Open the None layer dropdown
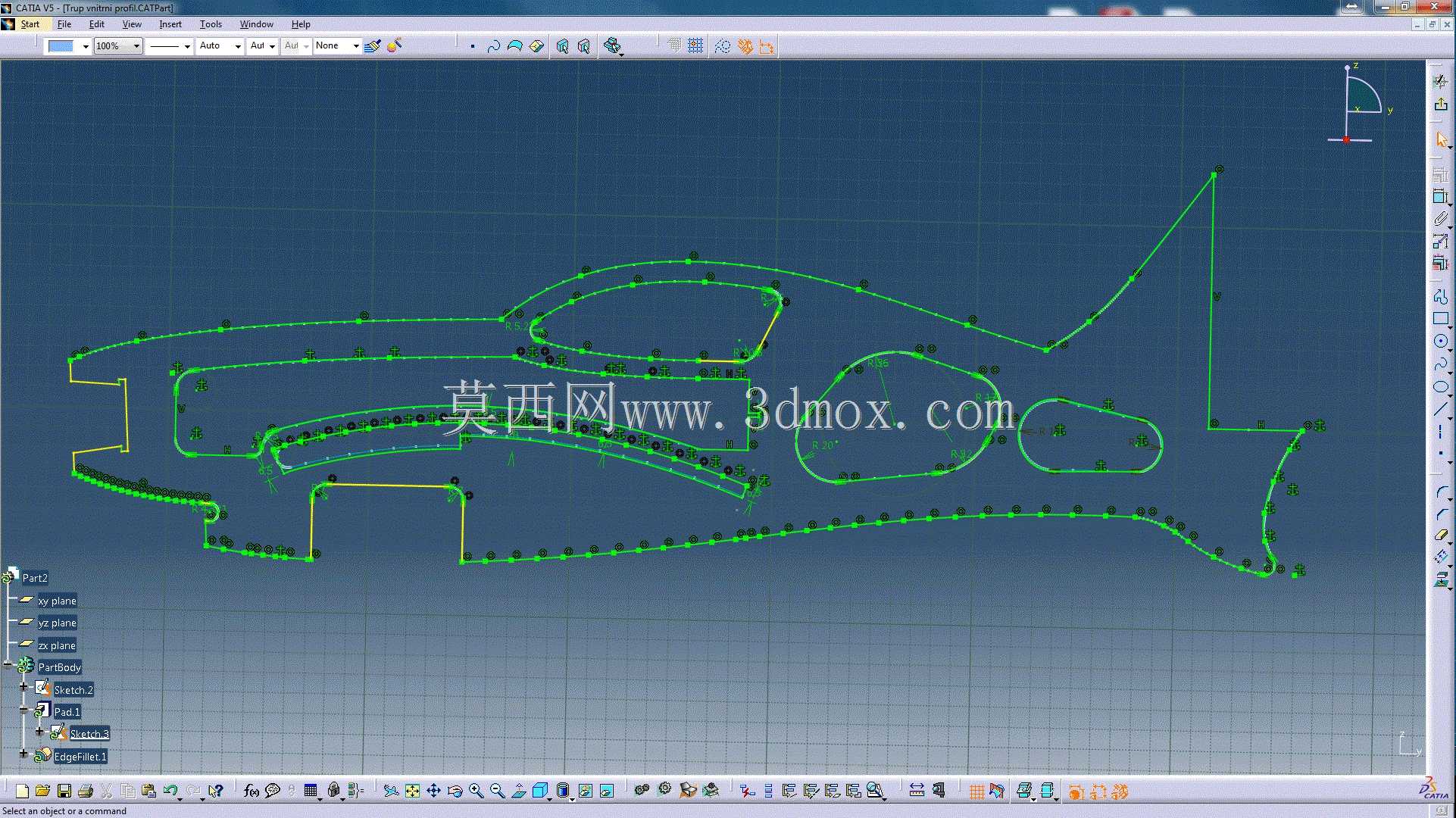Screen dimensions: 1456x818 point(356,46)
